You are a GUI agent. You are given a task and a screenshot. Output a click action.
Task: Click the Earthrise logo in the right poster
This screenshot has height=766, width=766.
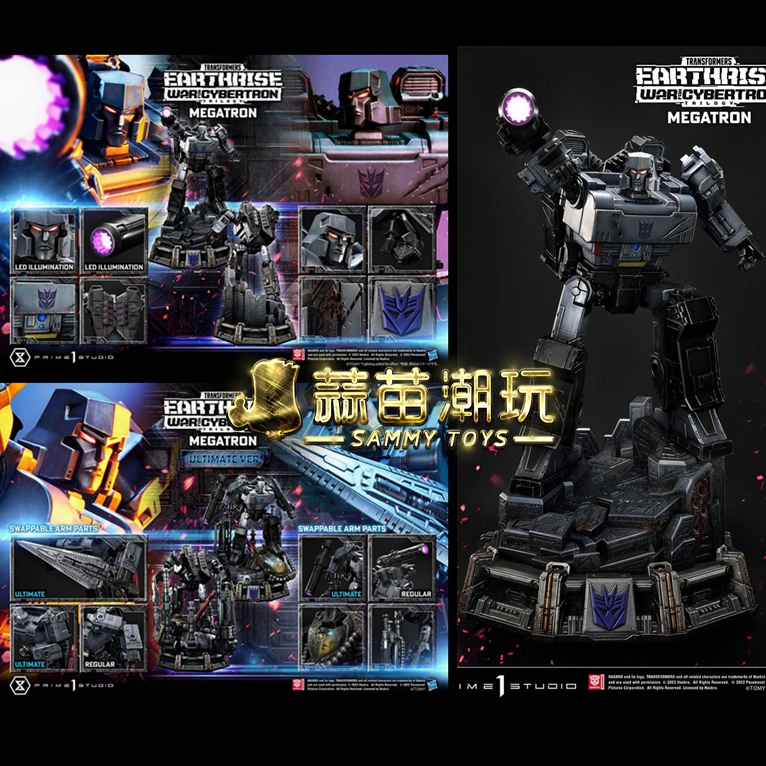pyautogui.click(x=701, y=81)
